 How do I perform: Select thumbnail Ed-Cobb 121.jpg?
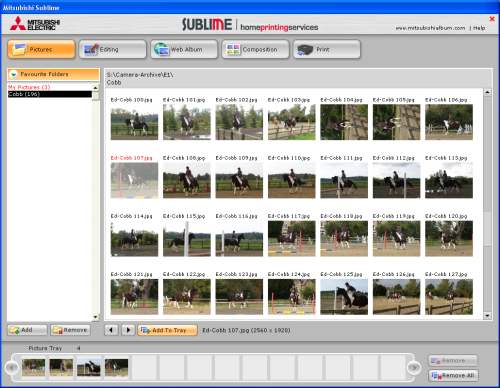coord(134,297)
